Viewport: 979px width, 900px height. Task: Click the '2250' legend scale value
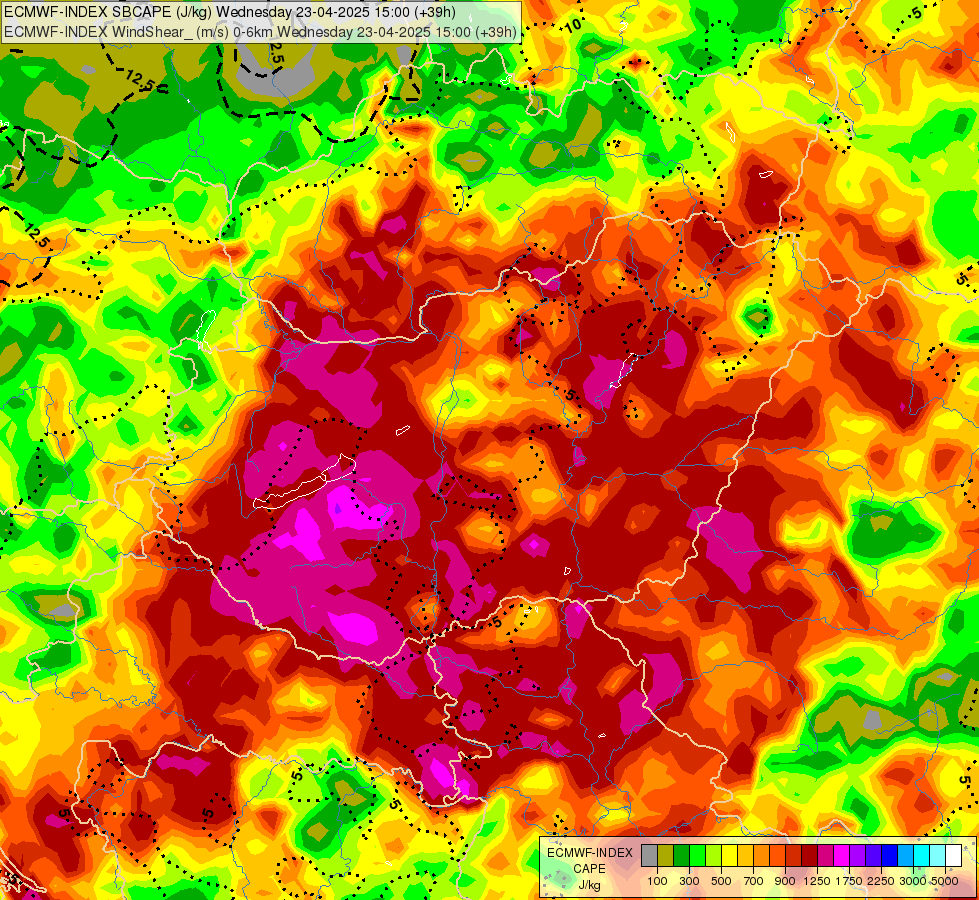coord(881,881)
